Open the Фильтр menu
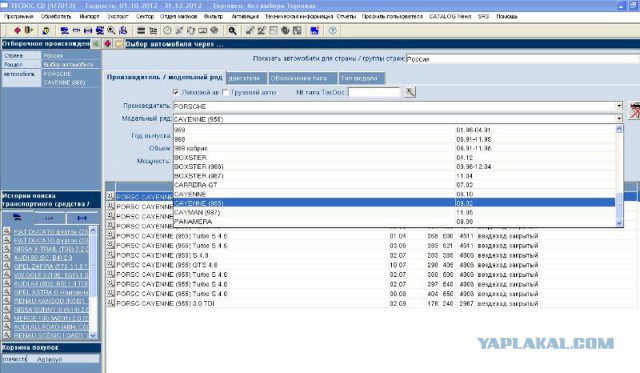640x373 pixels. (213, 16)
